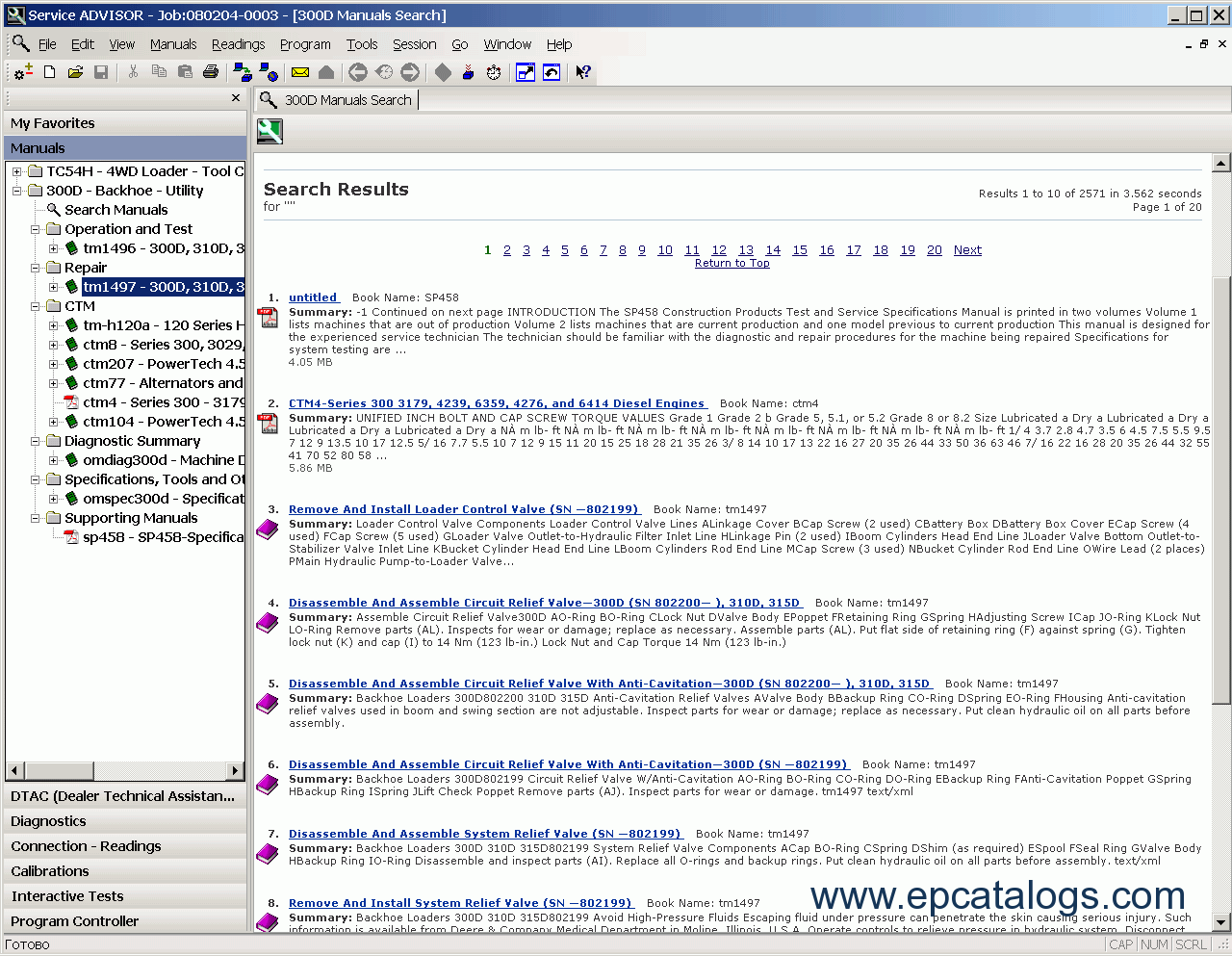Click the results vertical scrollbar down arrow

[1221, 922]
